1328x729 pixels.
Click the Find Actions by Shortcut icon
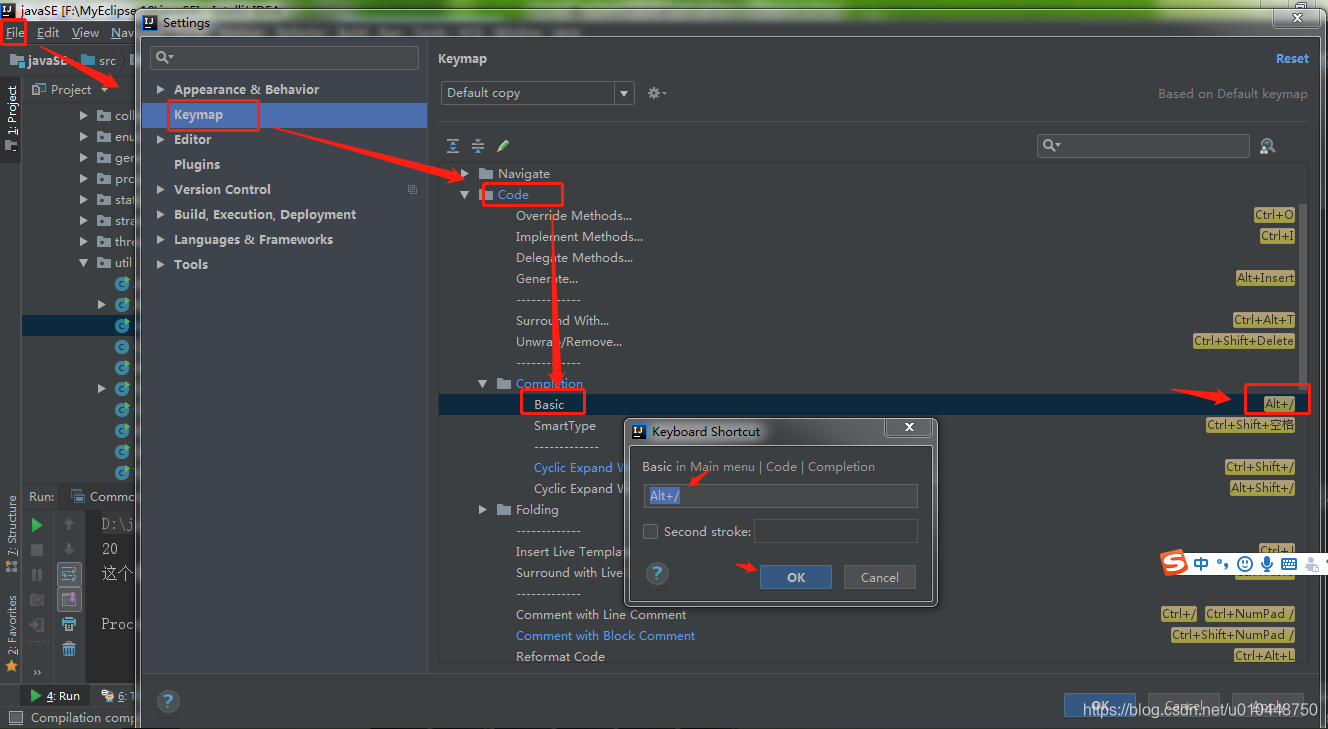tap(1267, 146)
